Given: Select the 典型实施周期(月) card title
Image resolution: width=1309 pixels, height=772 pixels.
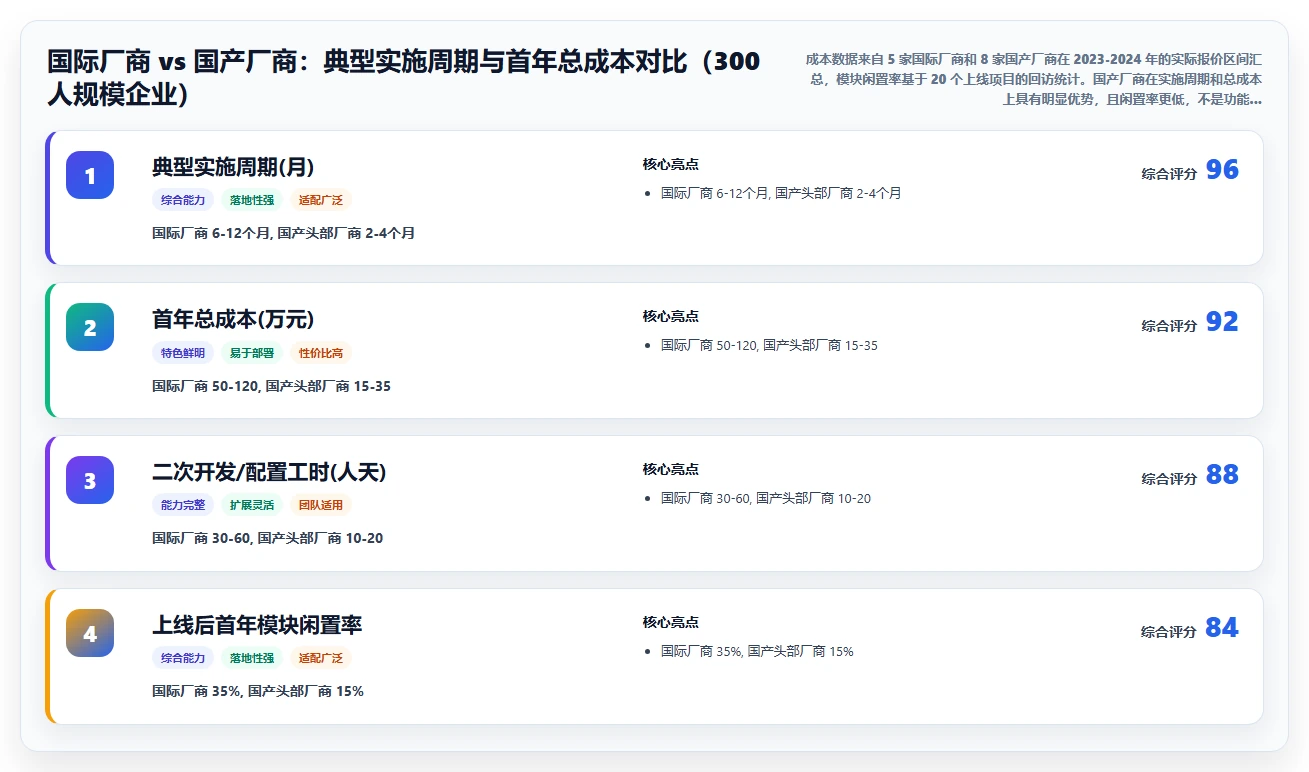Looking at the screenshot, I should (233, 167).
